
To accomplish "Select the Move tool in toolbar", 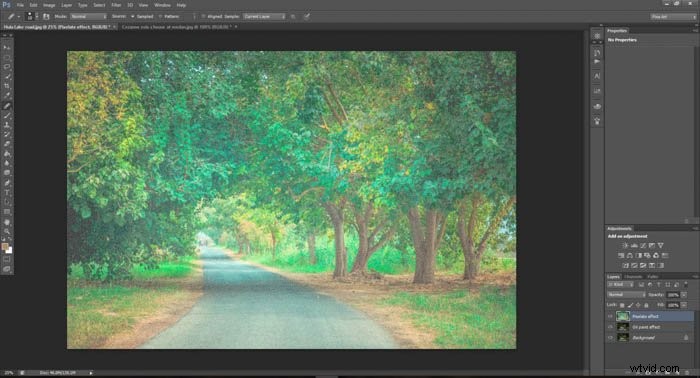I will click(7, 47).
